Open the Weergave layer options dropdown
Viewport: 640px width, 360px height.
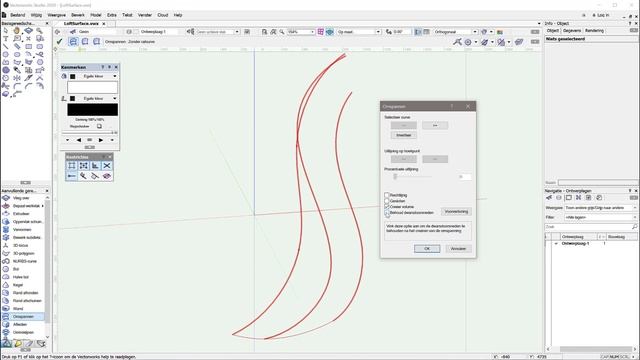600,208
